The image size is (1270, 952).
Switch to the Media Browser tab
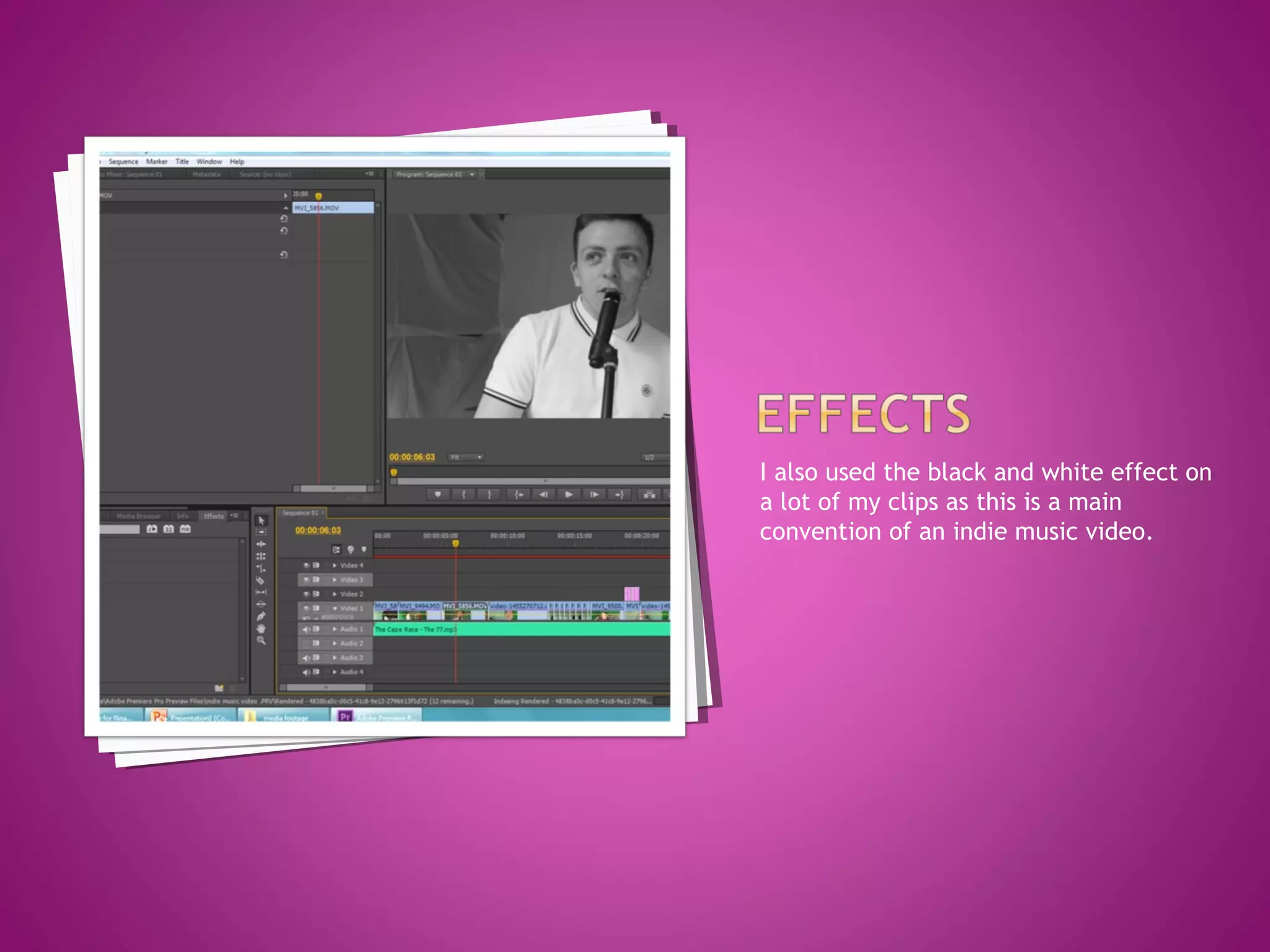(x=138, y=516)
